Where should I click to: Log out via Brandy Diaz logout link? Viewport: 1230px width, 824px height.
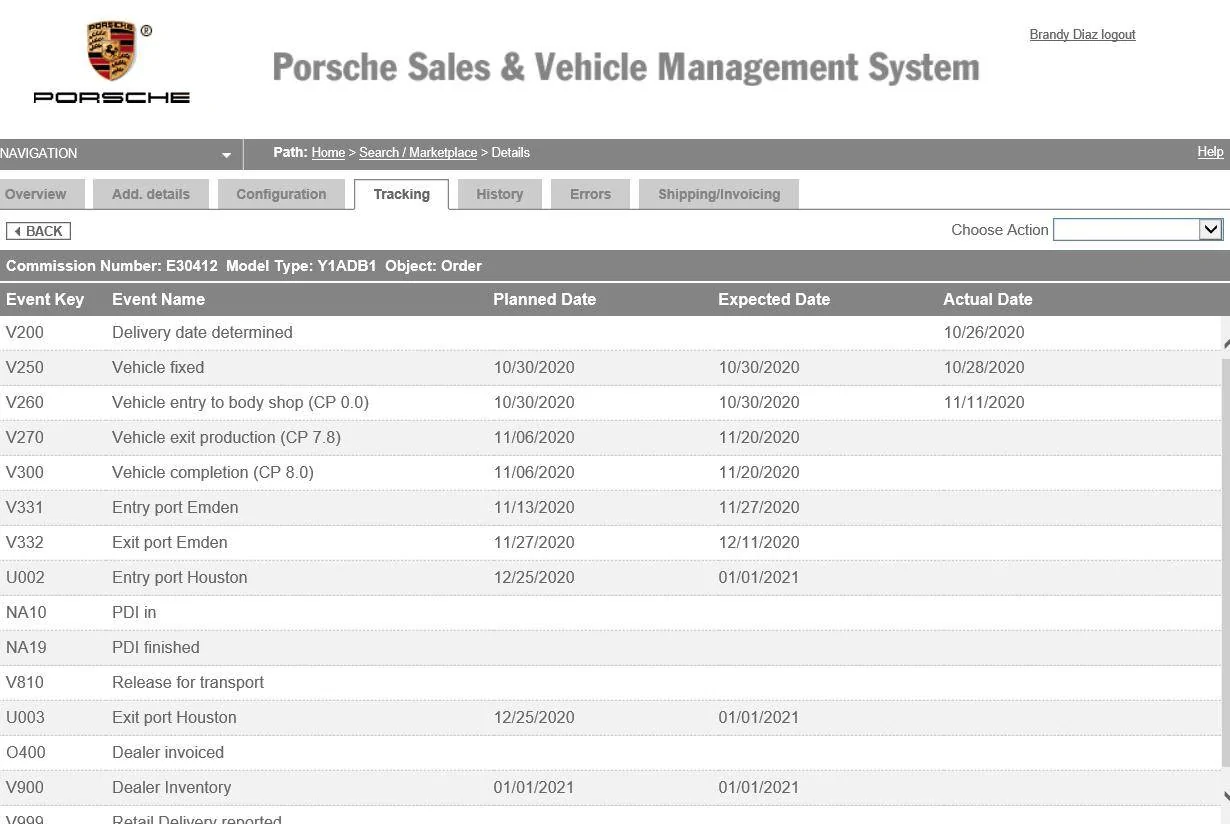[1082, 34]
